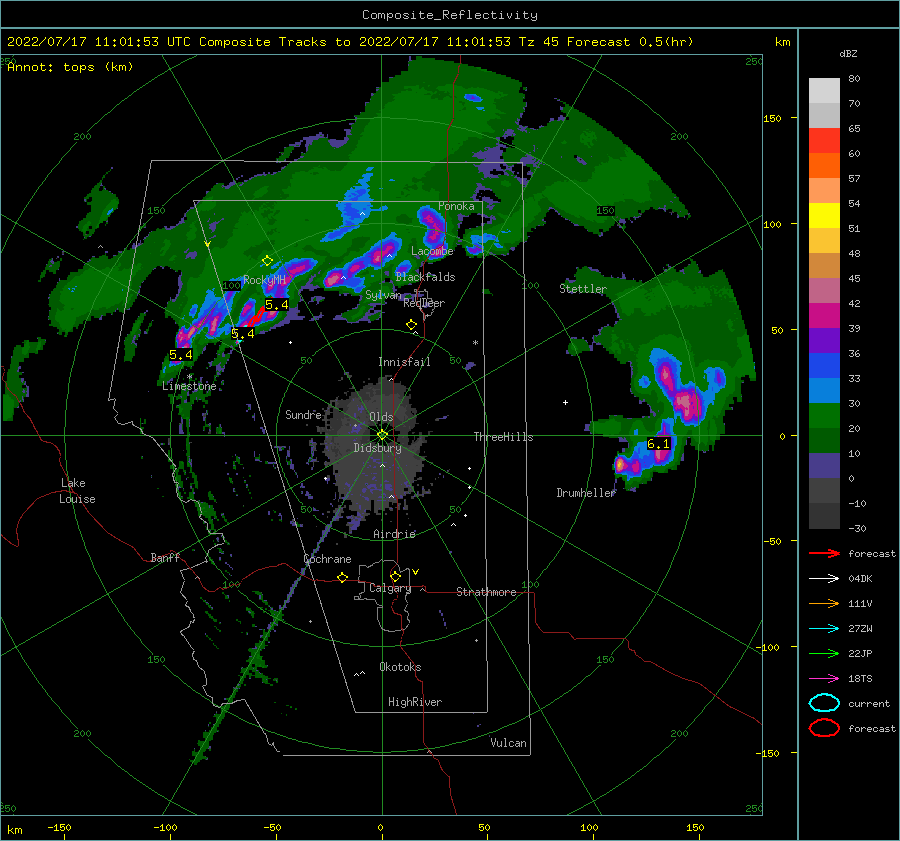Click the red forecast arrow in legend
Image resolution: width=900 pixels, height=841 pixels.
[824, 553]
